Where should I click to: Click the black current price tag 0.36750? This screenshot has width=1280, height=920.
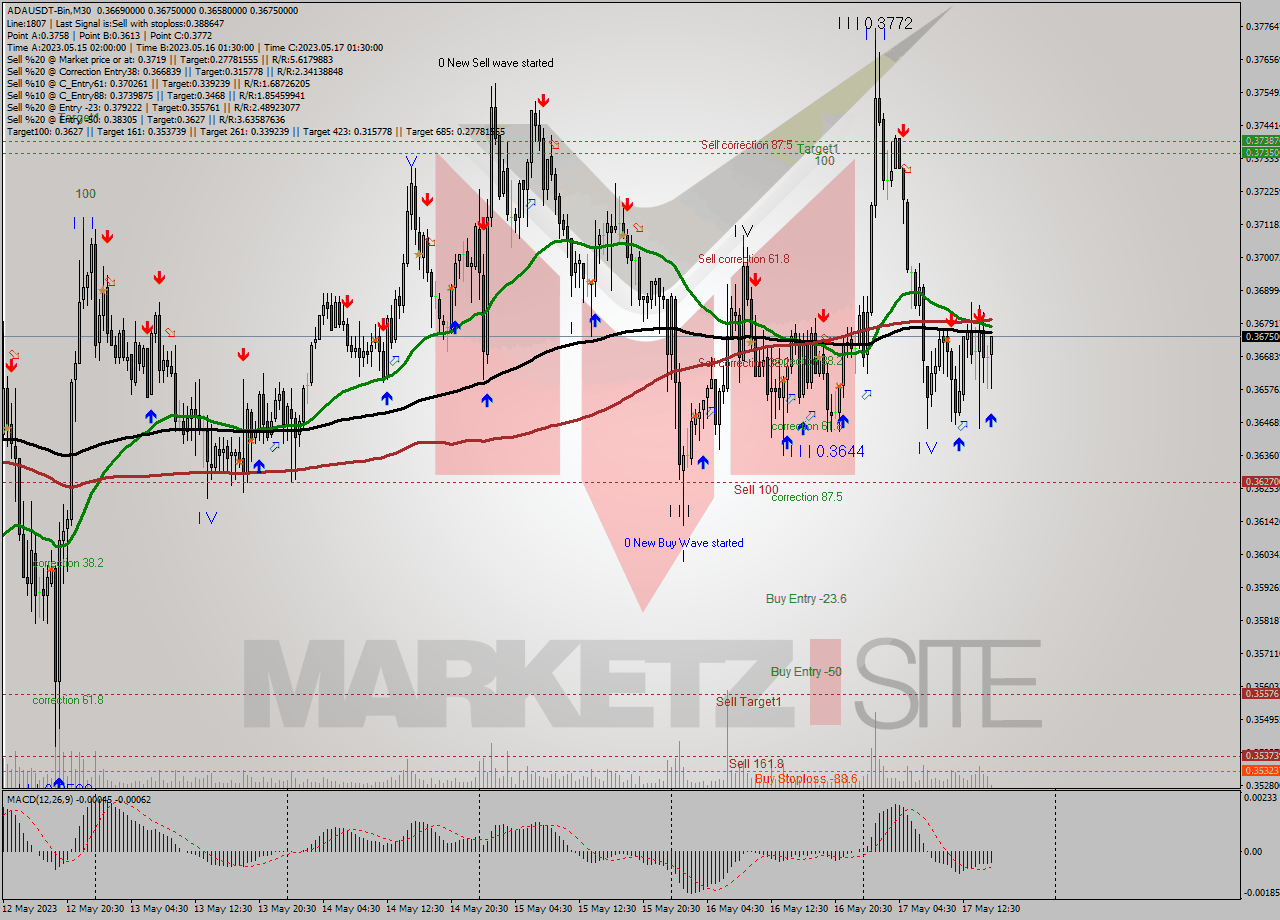tap(1260, 336)
